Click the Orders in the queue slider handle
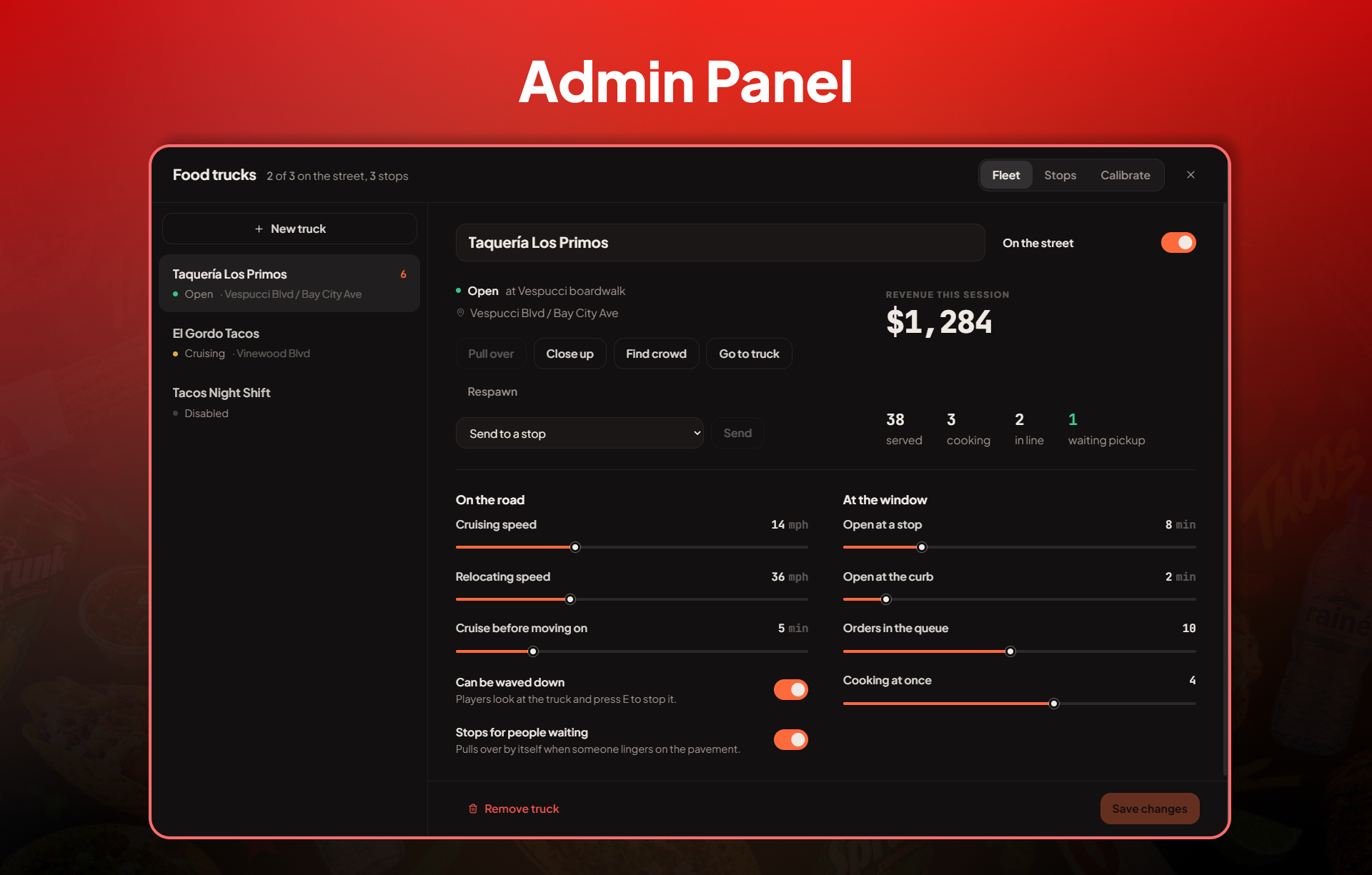This screenshot has height=875, width=1372. click(x=1010, y=651)
